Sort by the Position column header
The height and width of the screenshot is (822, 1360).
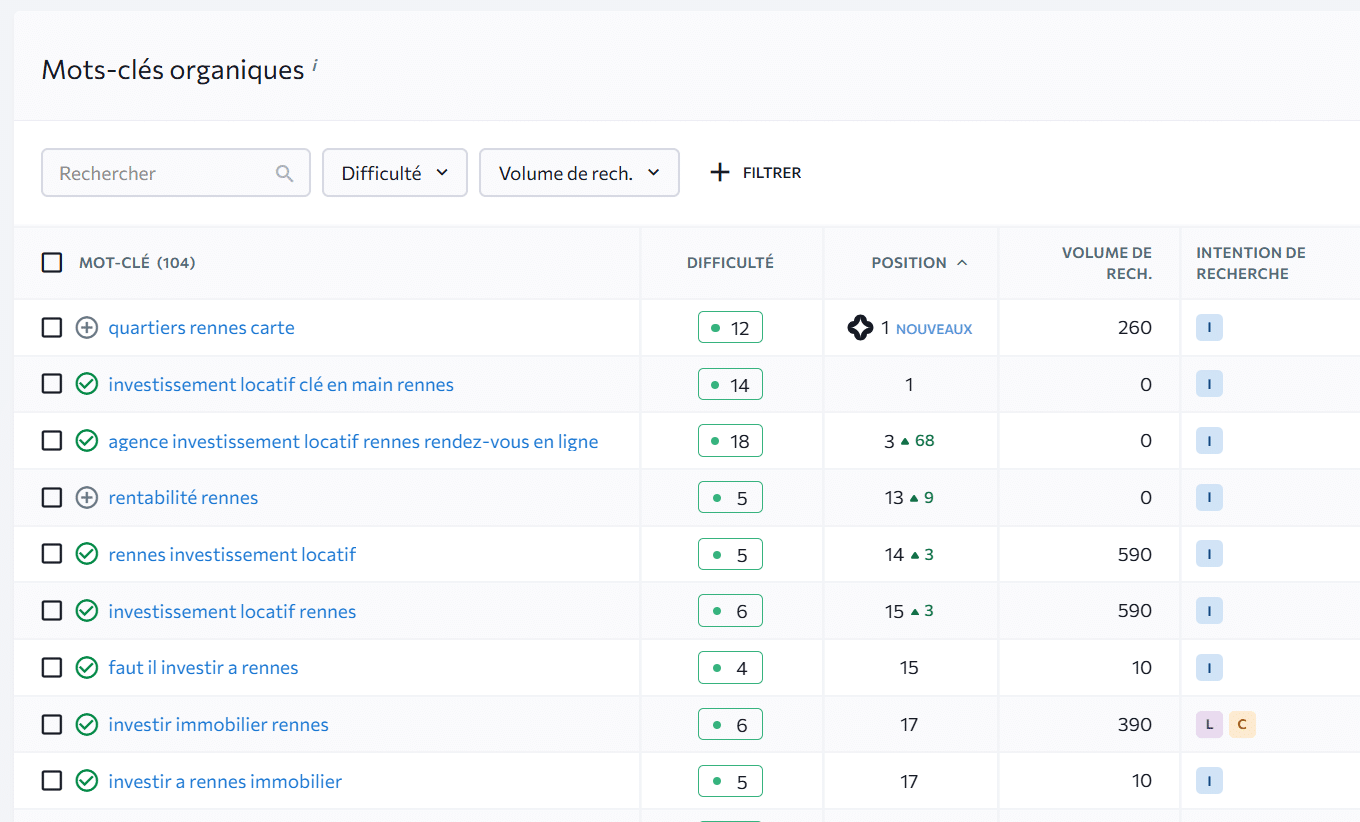pyautogui.click(x=909, y=263)
